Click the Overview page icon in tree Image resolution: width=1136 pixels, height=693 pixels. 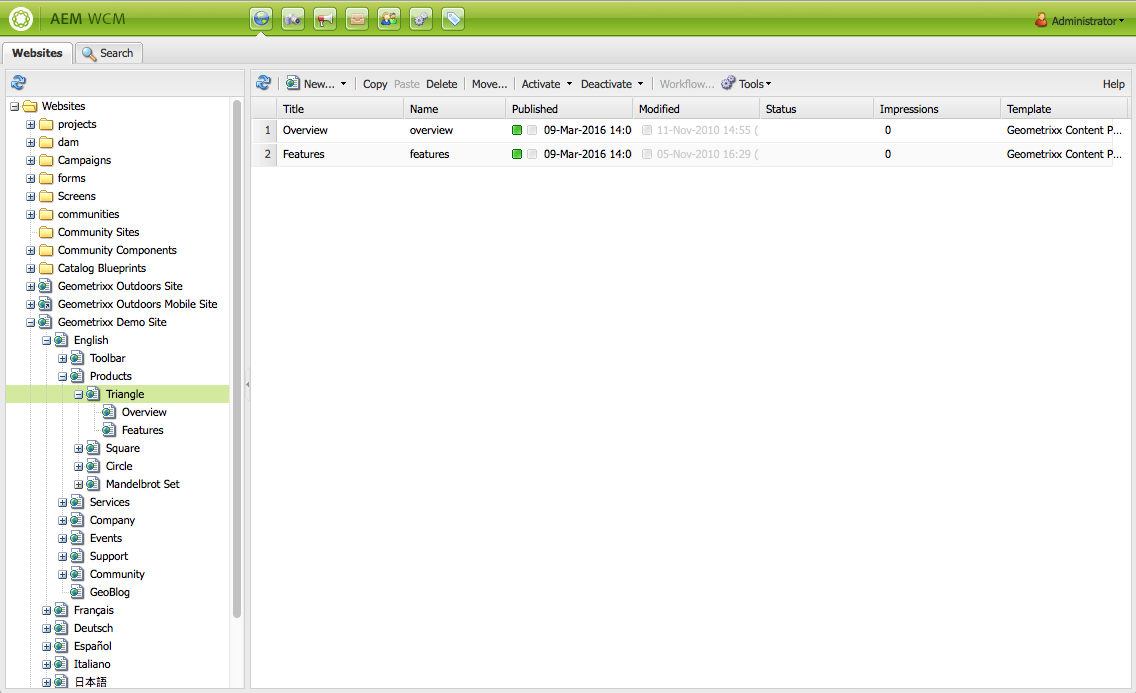109,412
